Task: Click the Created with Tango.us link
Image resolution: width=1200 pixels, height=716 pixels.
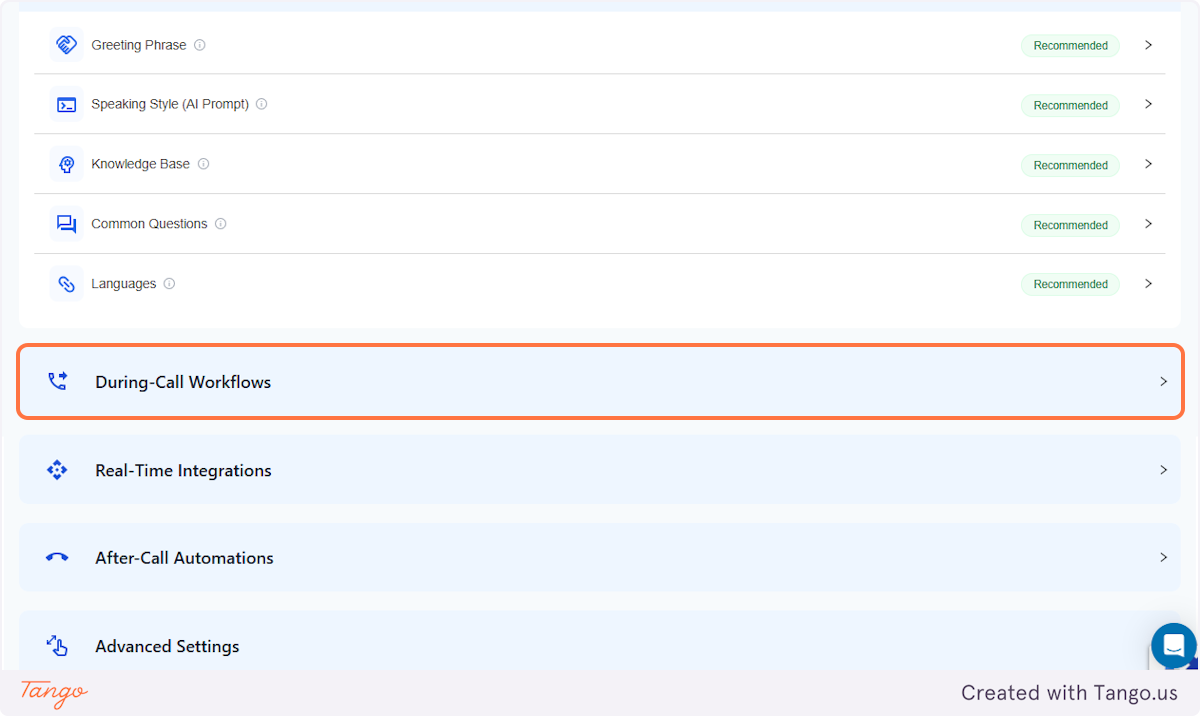Action: tap(1068, 692)
